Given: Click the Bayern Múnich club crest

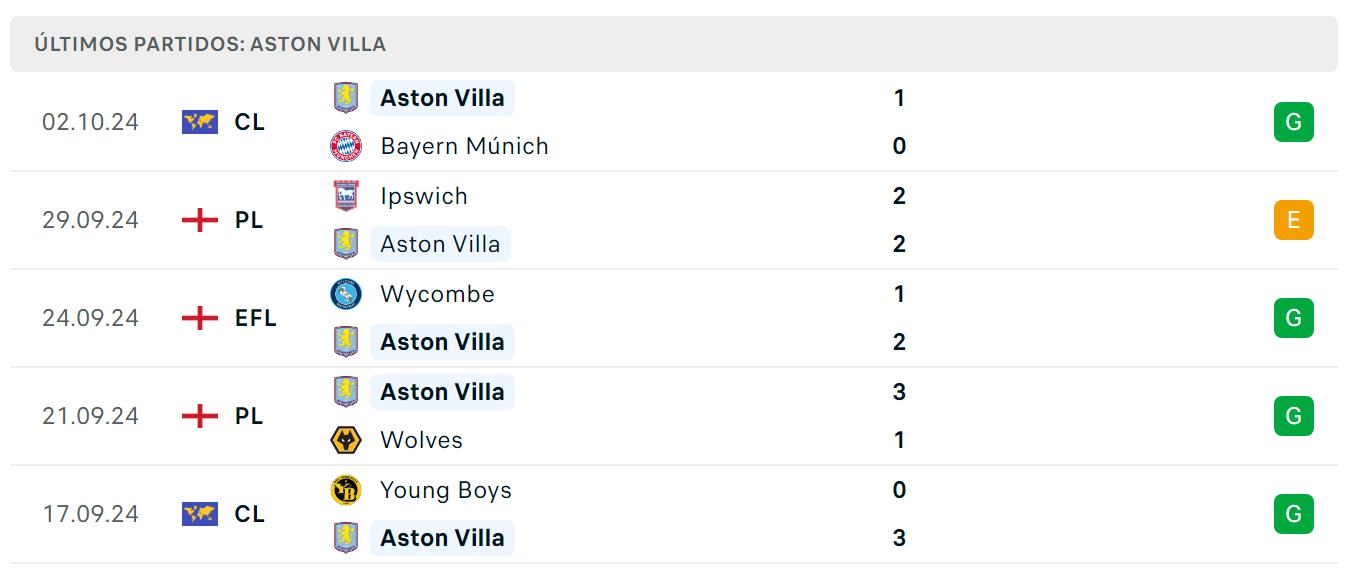Looking at the screenshot, I should click(346, 146).
